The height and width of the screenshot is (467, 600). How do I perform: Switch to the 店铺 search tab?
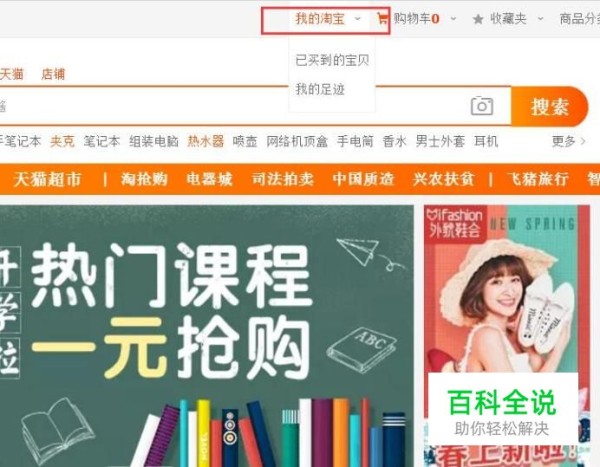(53, 74)
